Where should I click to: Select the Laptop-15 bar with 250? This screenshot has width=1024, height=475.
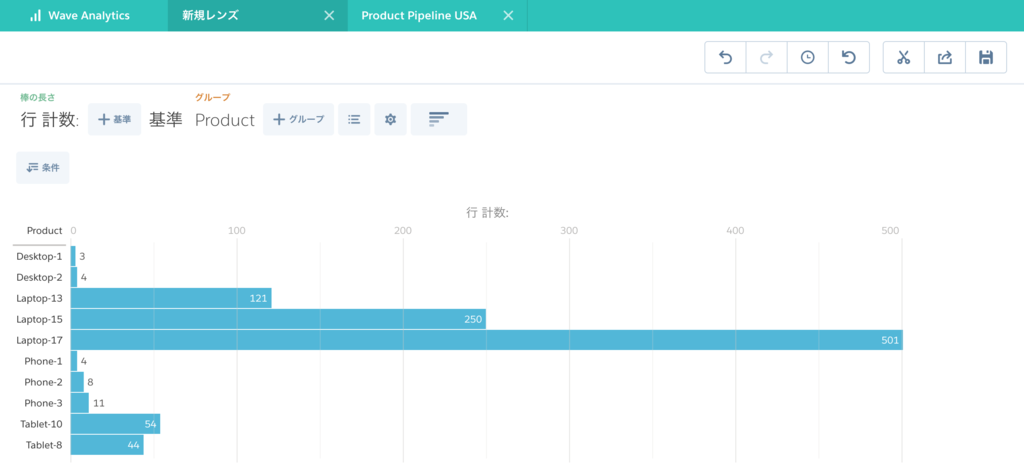tap(278, 319)
